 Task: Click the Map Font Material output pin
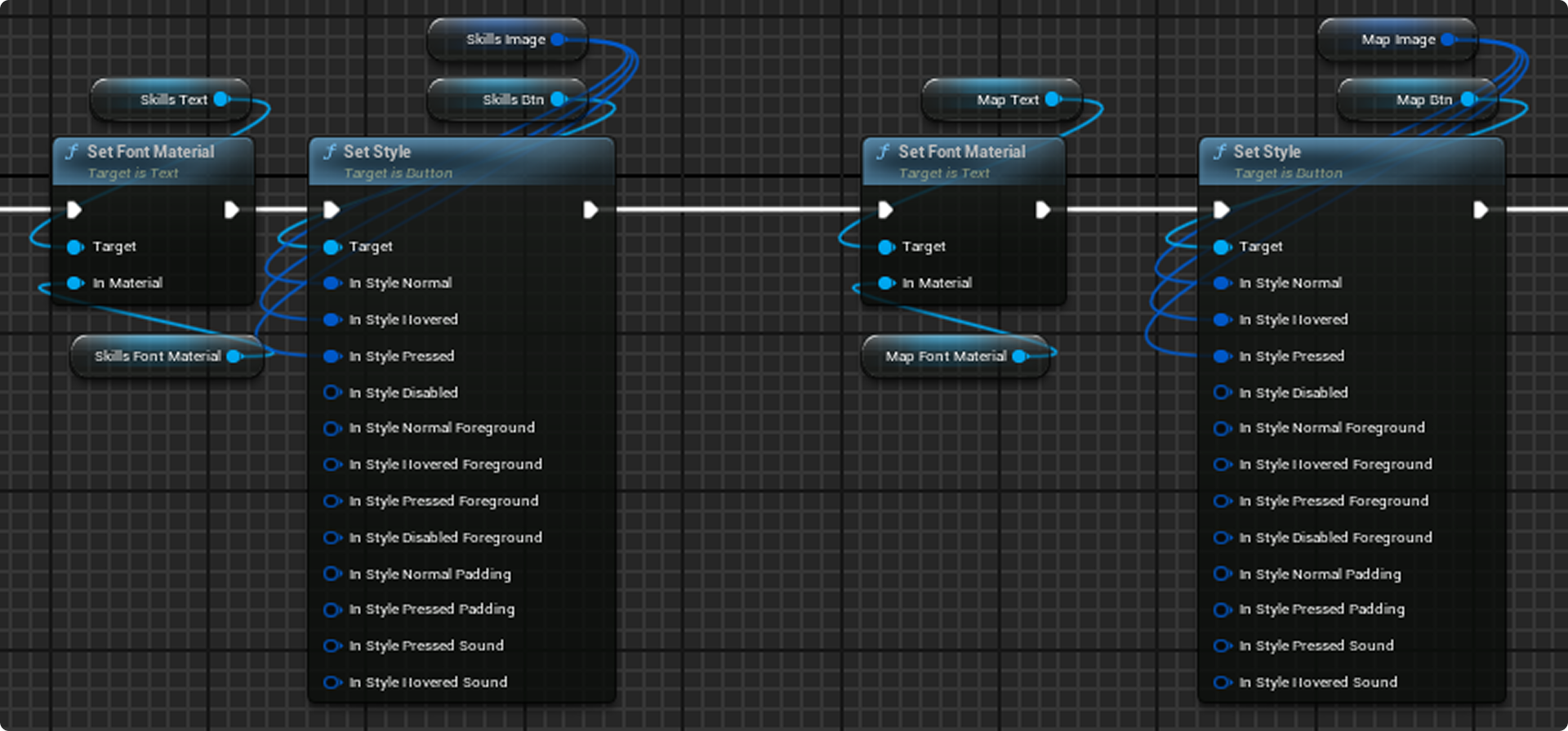(x=1020, y=356)
